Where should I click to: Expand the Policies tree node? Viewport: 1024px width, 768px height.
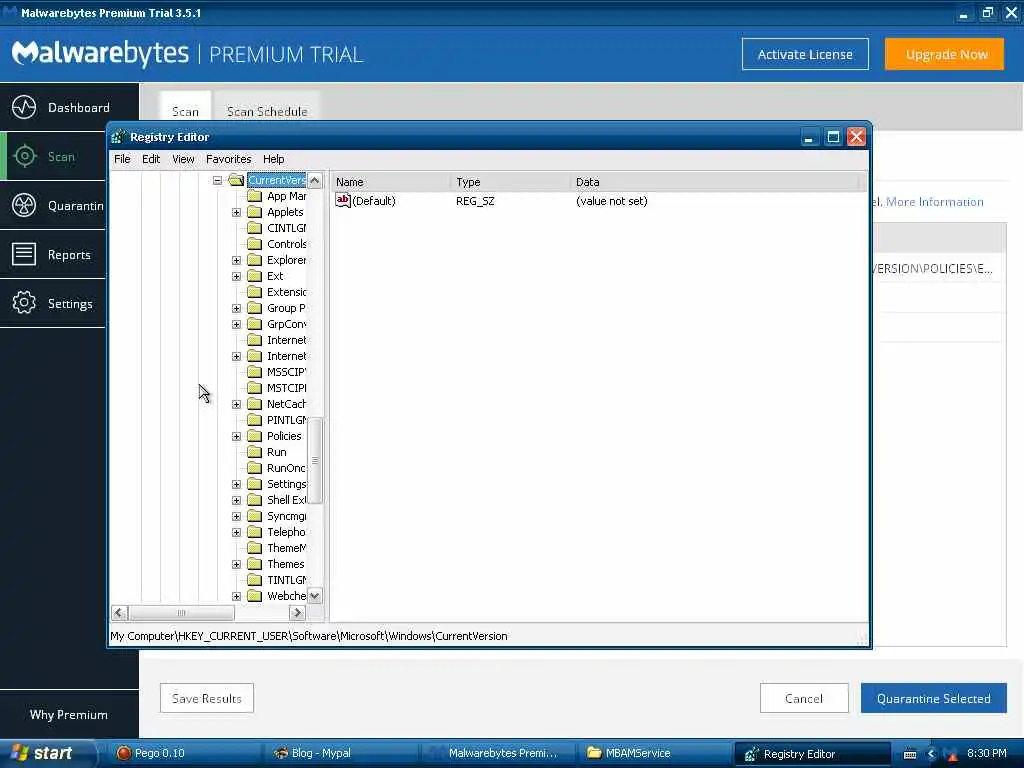[236, 436]
